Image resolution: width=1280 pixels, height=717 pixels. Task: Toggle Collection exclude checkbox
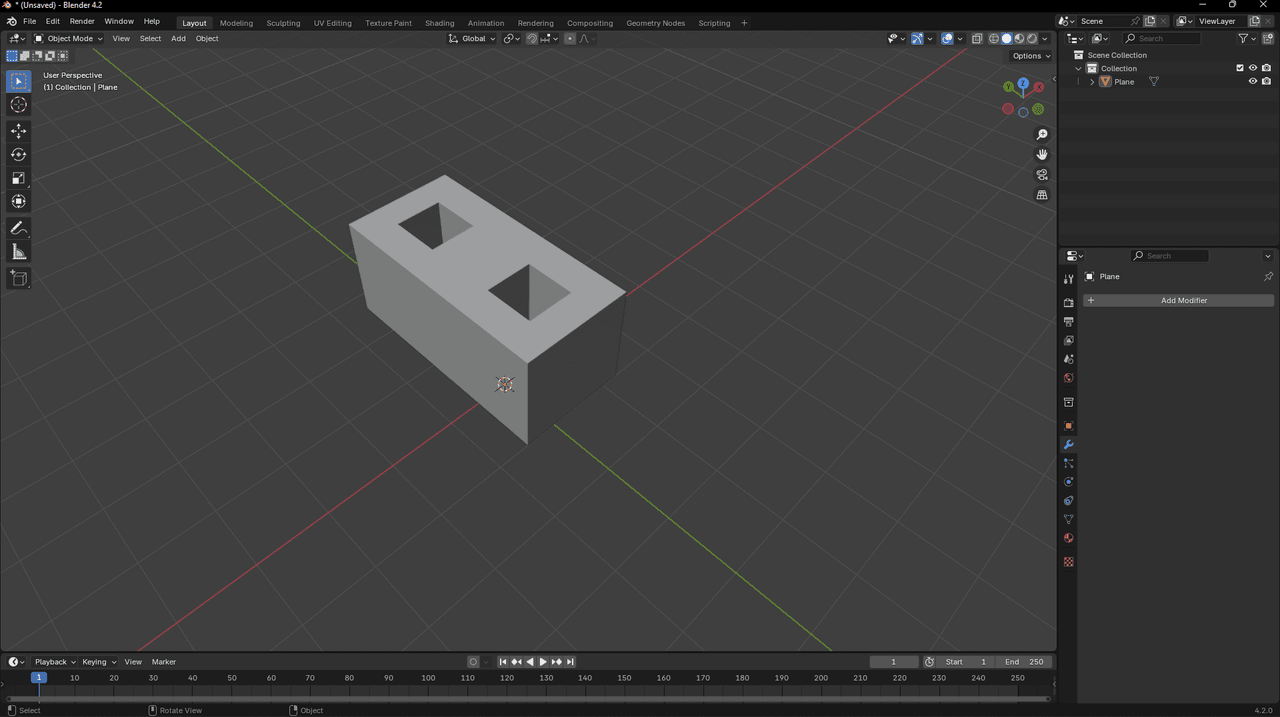click(1240, 68)
